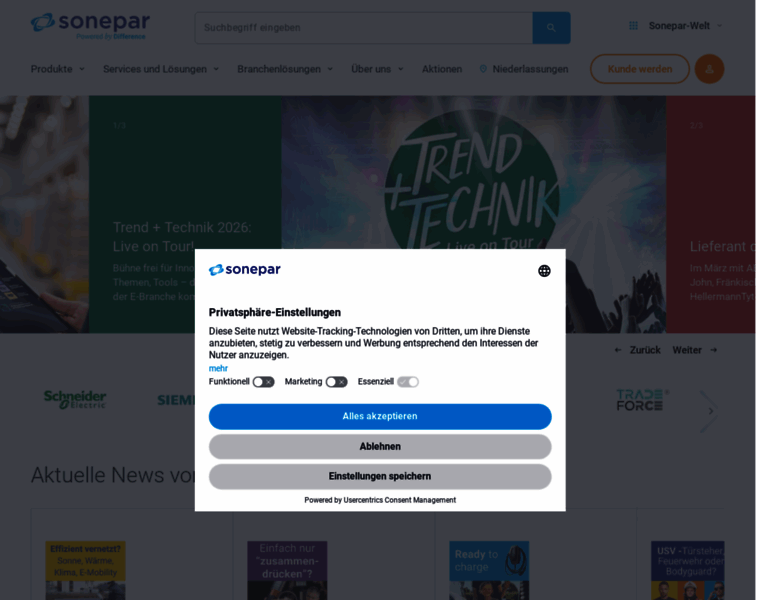Expand the Services und Lösungen dropdown

(161, 69)
